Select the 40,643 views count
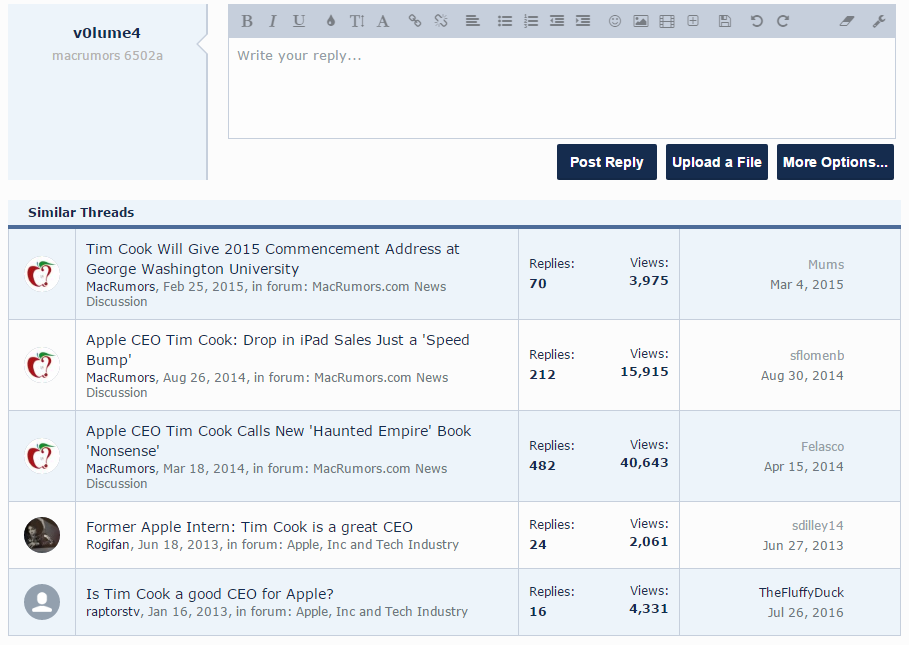 coord(644,463)
